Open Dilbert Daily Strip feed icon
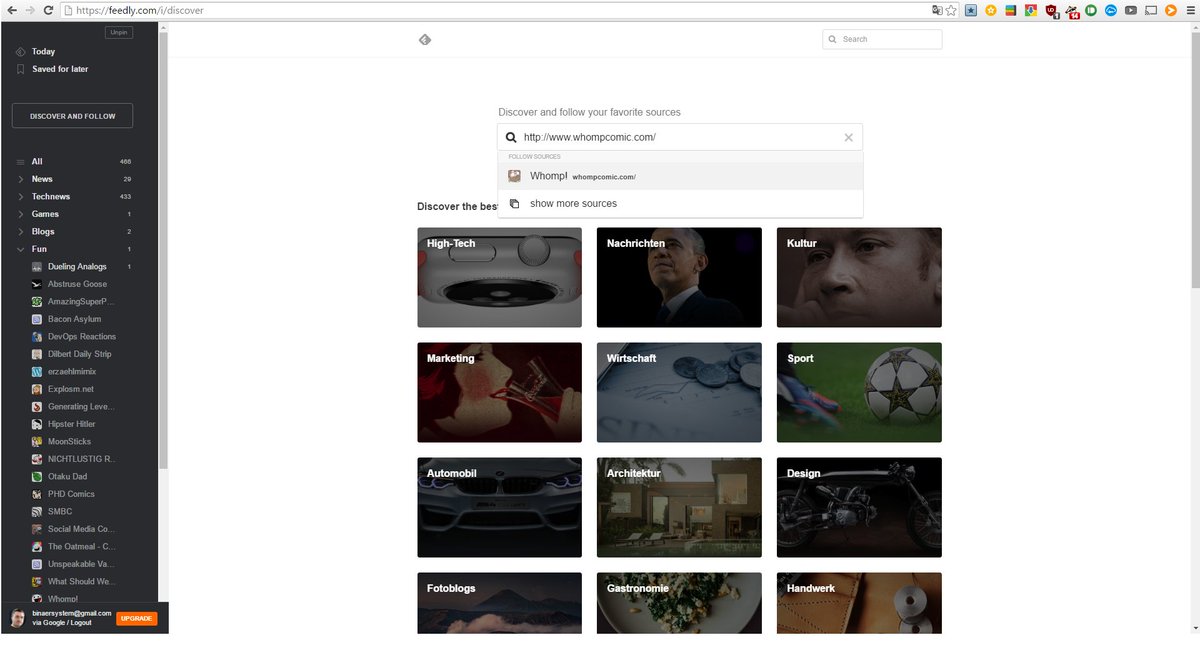 [x=36, y=354]
